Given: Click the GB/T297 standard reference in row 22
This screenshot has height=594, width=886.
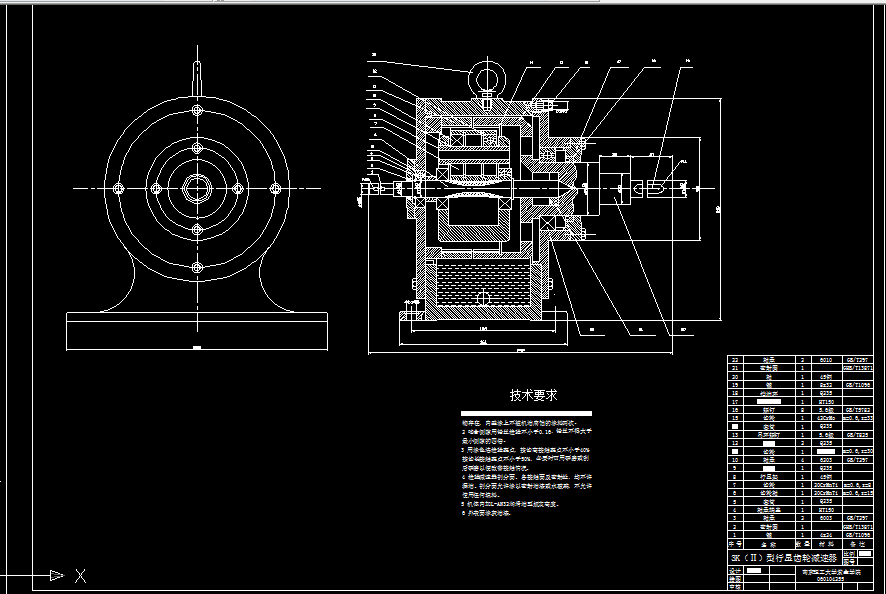Looking at the screenshot, I should 858,359.
